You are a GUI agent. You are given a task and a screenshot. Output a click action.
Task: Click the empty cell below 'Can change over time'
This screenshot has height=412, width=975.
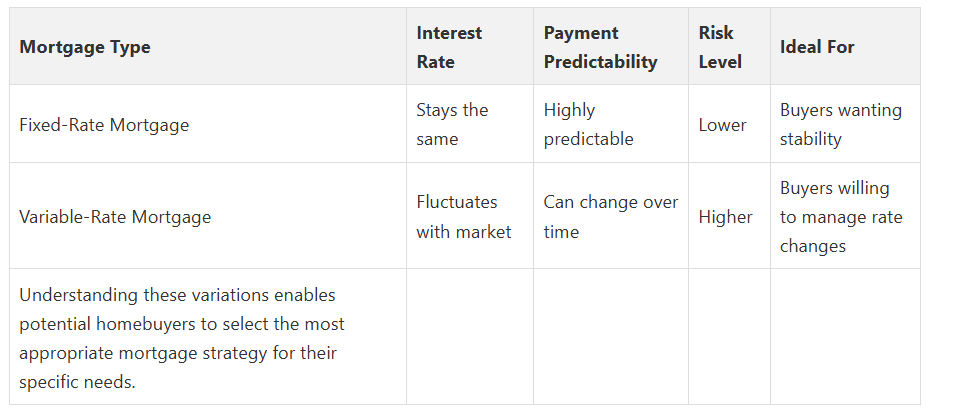coord(610,337)
